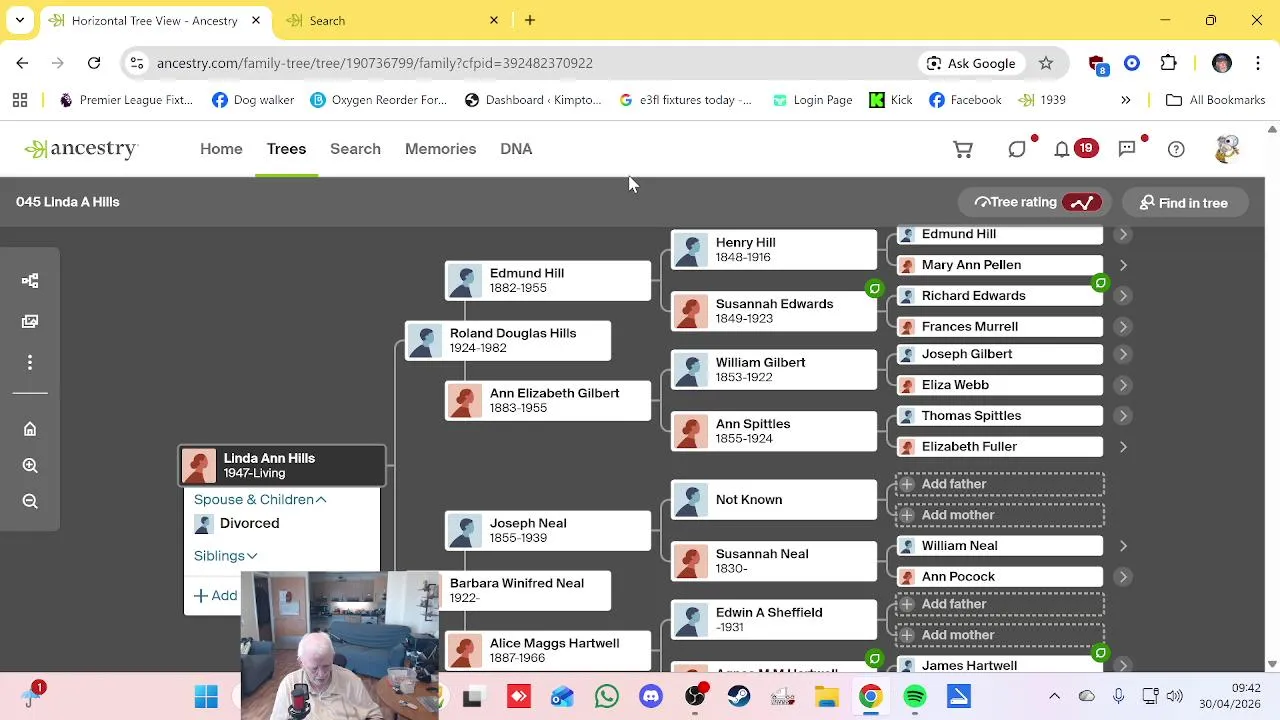Expand ancestors of Edmund Hill in the last column

click(1123, 234)
